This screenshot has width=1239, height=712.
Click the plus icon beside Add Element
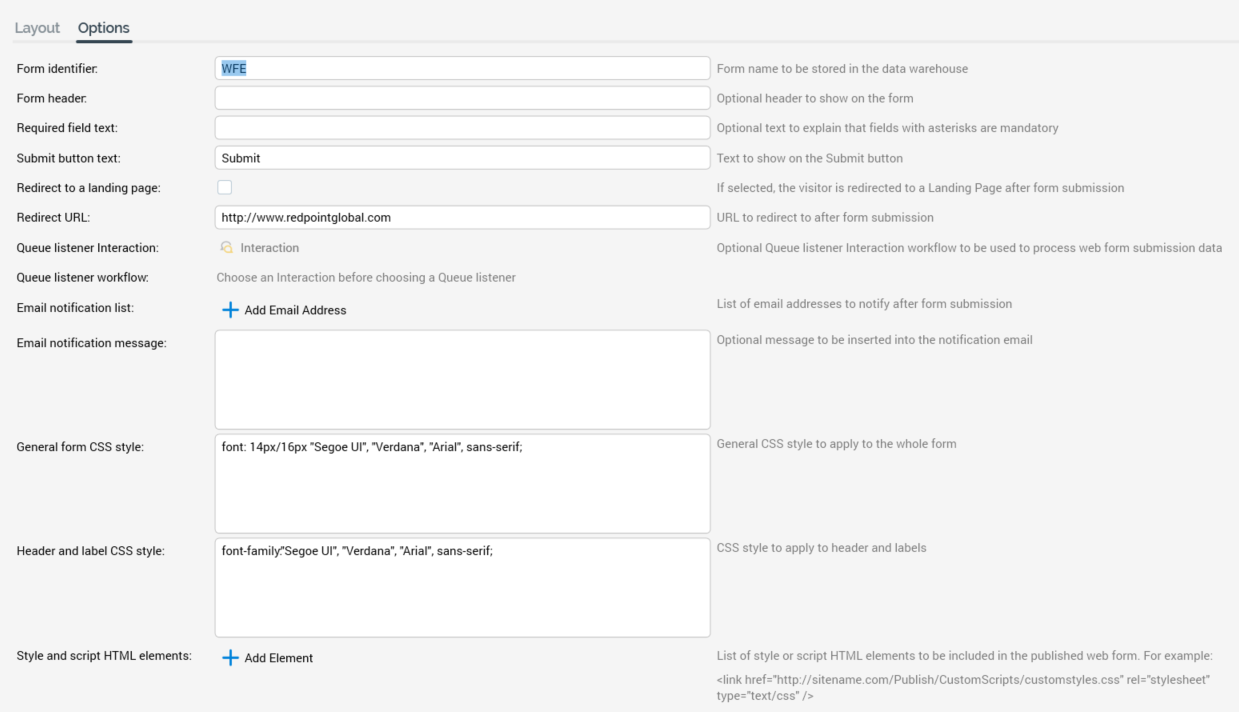pyautogui.click(x=230, y=658)
